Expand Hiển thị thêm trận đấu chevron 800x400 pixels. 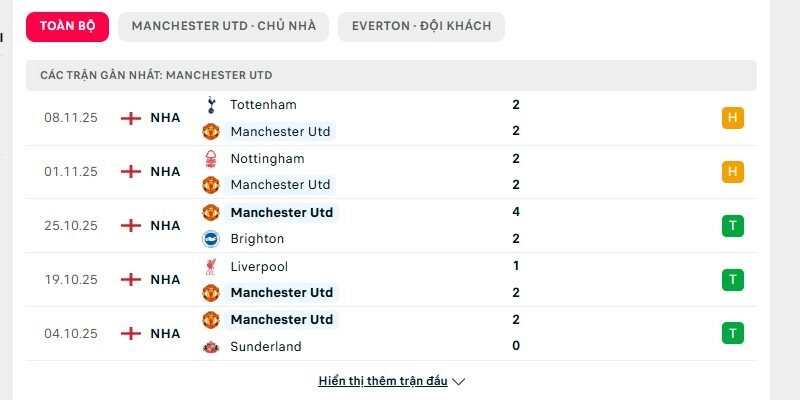tap(459, 381)
